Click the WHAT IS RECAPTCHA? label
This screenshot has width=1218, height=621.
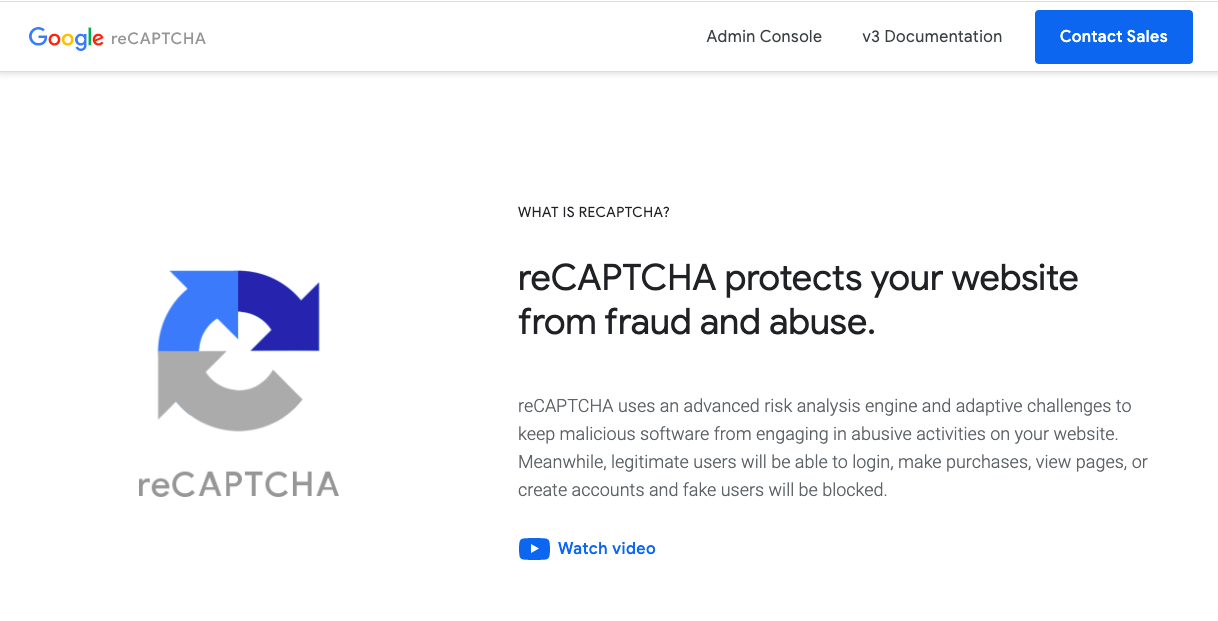(594, 212)
